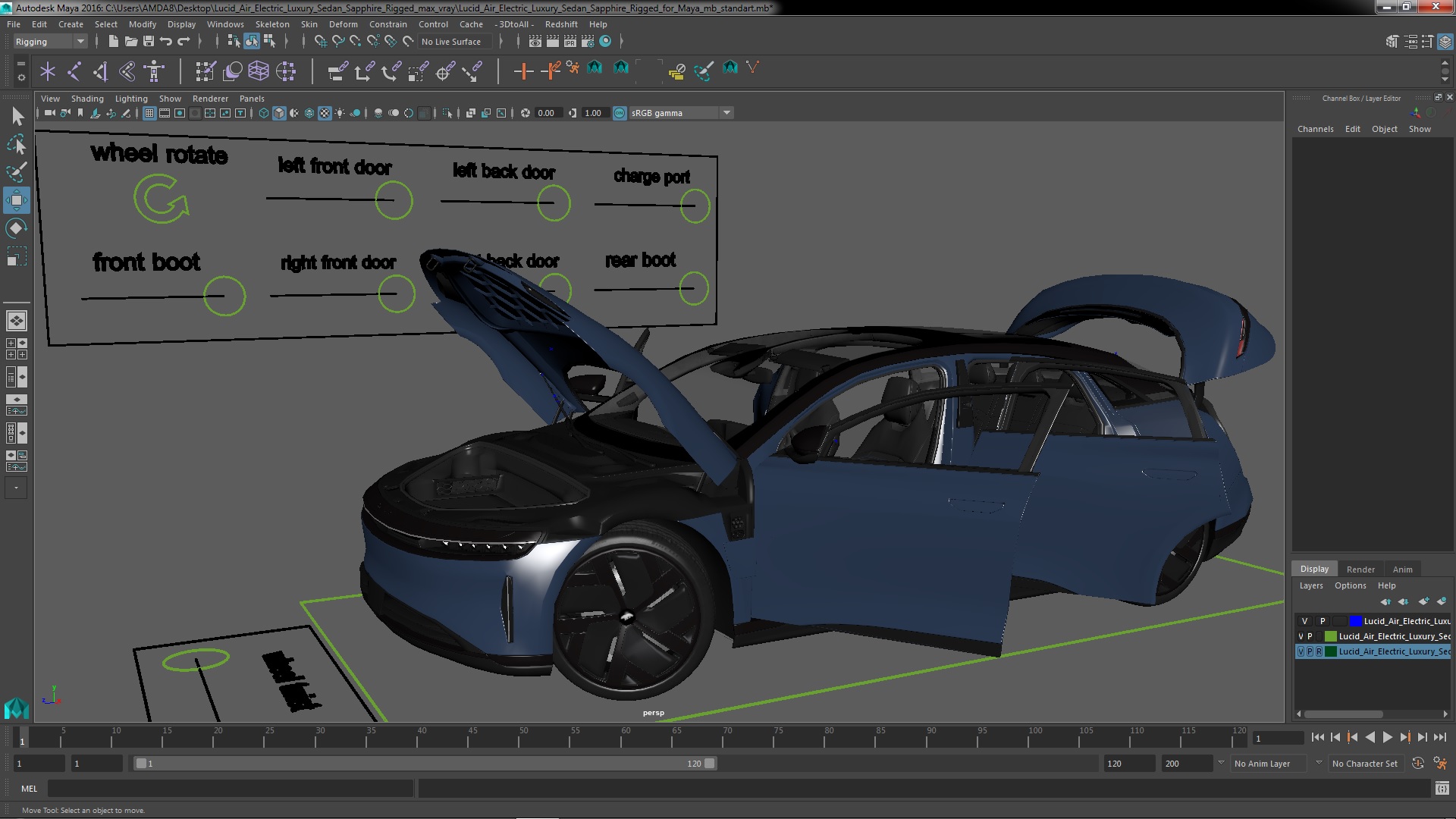Open the Rigging menu set dropdown
The height and width of the screenshot is (819, 1456).
tap(49, 42)
